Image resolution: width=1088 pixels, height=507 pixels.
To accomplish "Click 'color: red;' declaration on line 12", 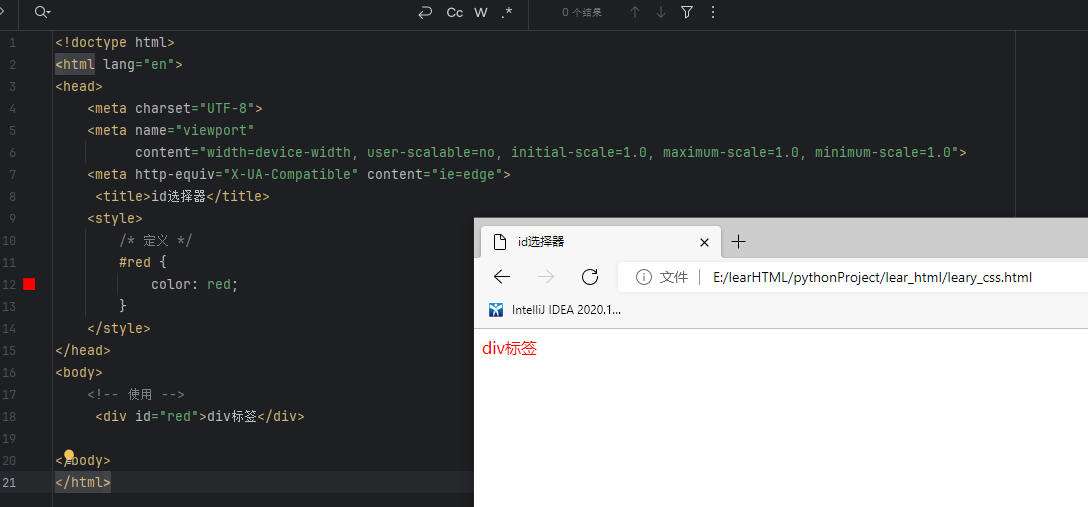I will point(195,284).
